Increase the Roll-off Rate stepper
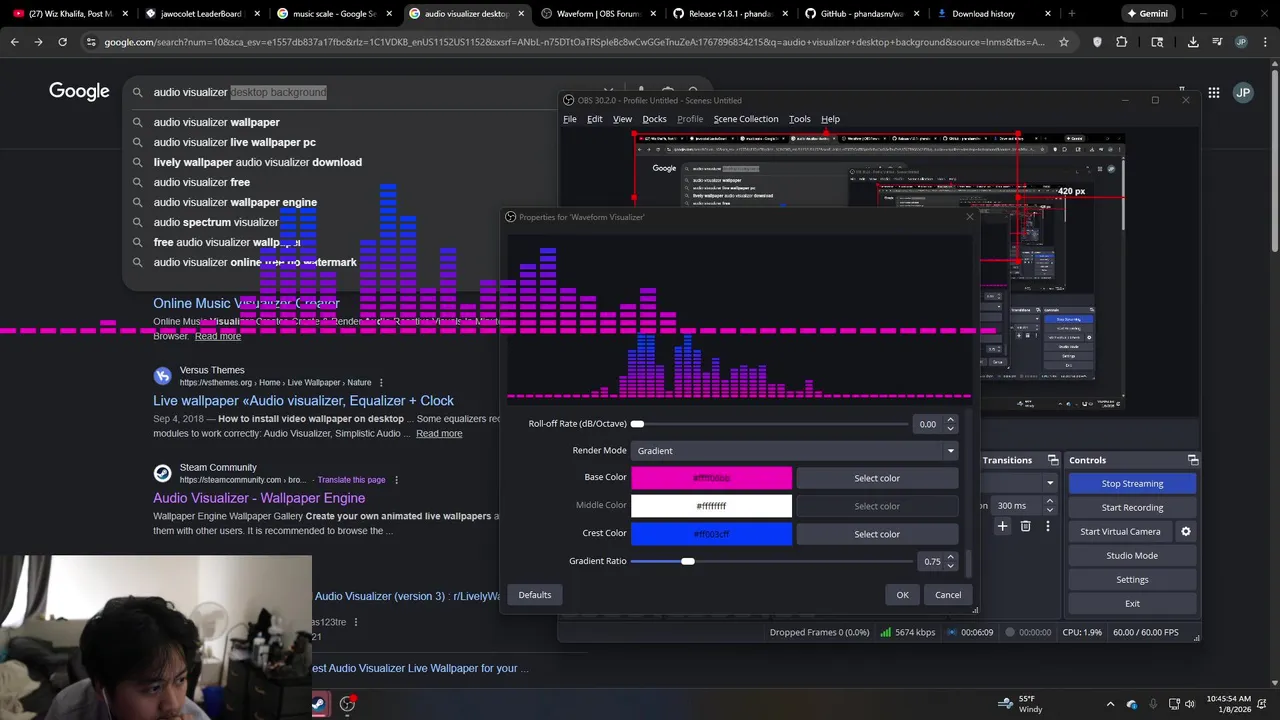 click(950, 420)
